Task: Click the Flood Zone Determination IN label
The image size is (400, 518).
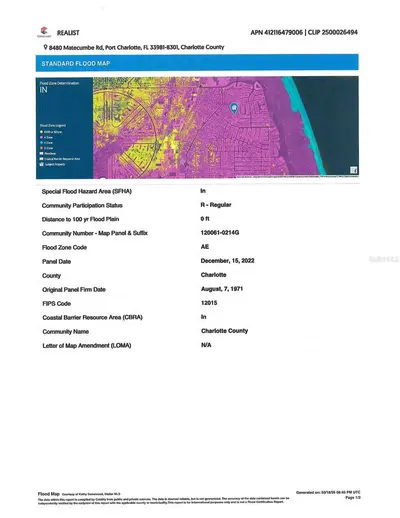Action: (44, 90)
